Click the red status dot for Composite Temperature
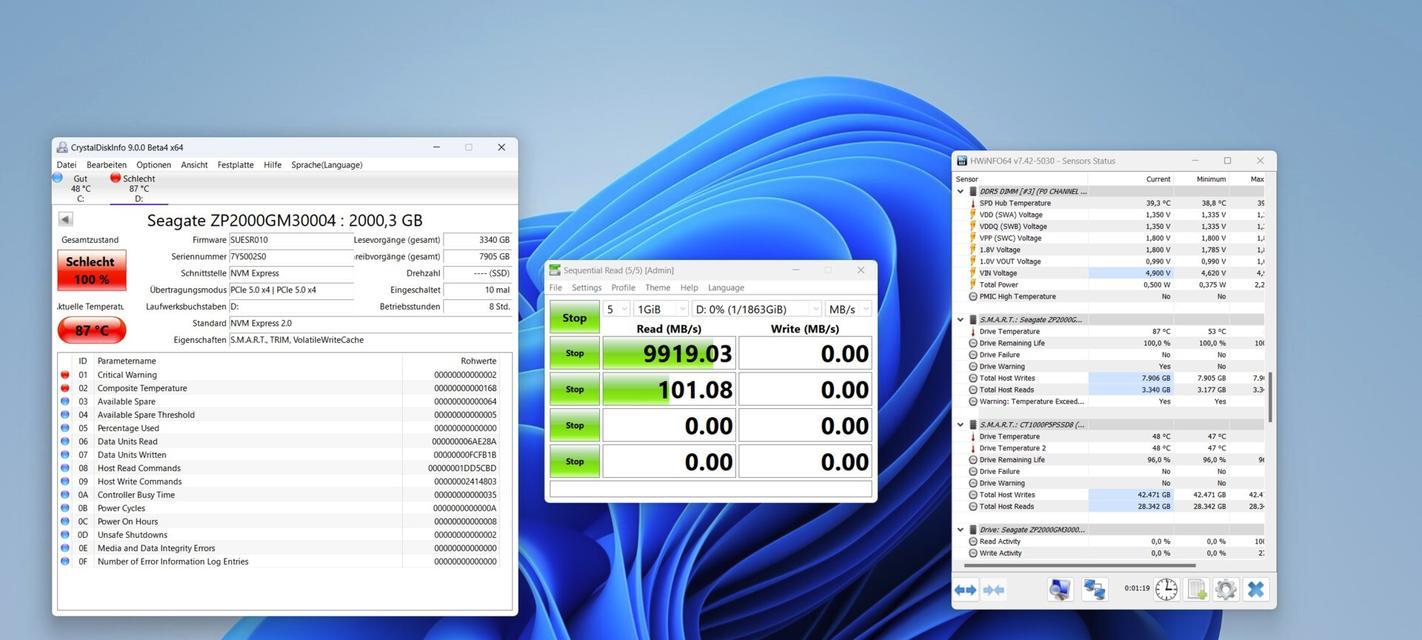 65,388
